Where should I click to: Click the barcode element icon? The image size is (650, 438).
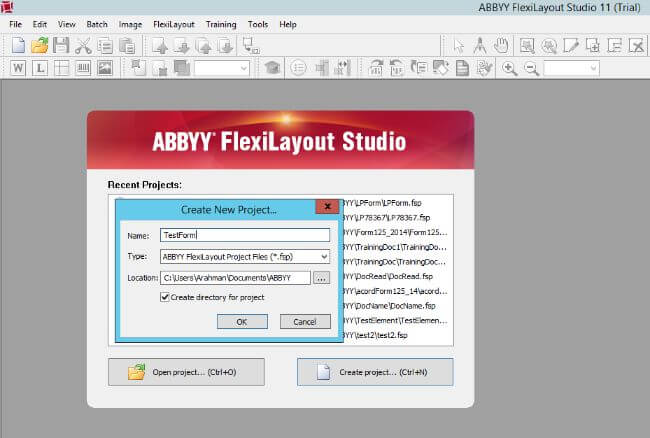coord(83,68)
